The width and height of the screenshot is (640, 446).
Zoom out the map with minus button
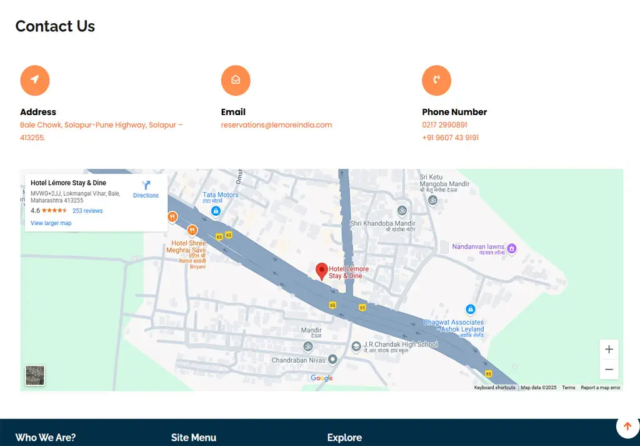pos(609,370)
